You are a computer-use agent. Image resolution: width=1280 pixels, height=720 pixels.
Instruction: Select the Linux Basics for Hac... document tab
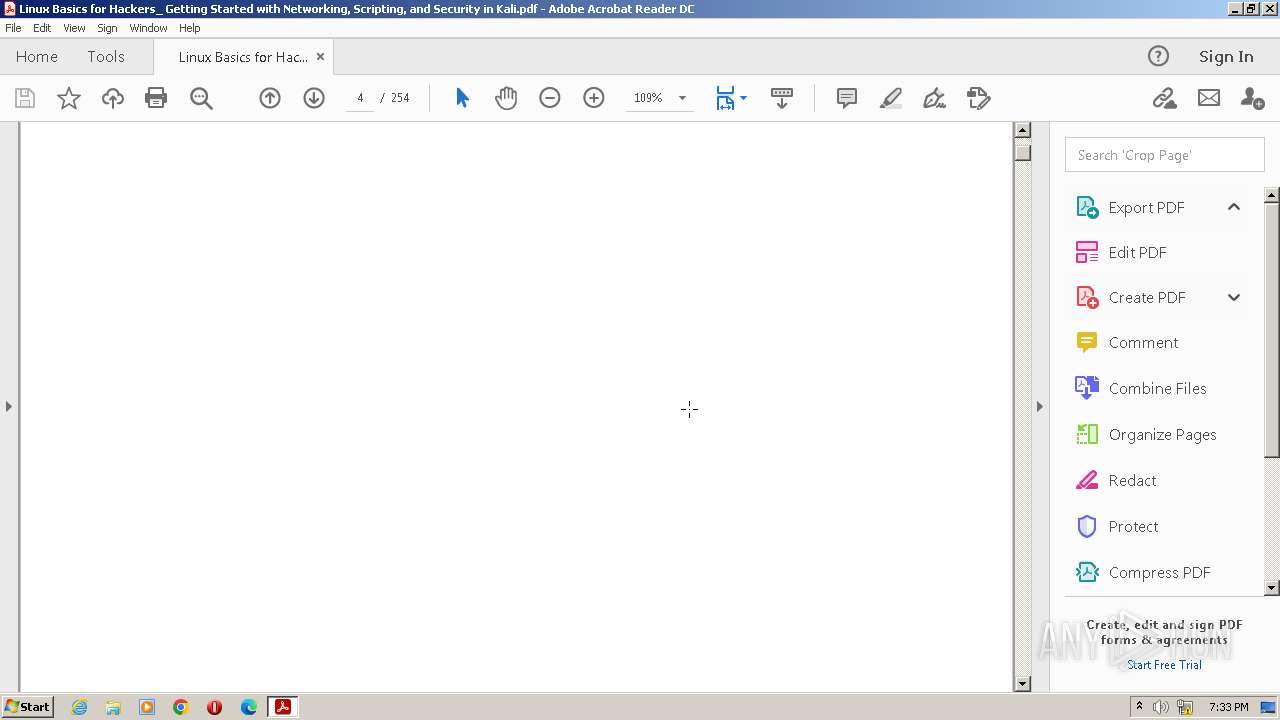pos(243,57)
